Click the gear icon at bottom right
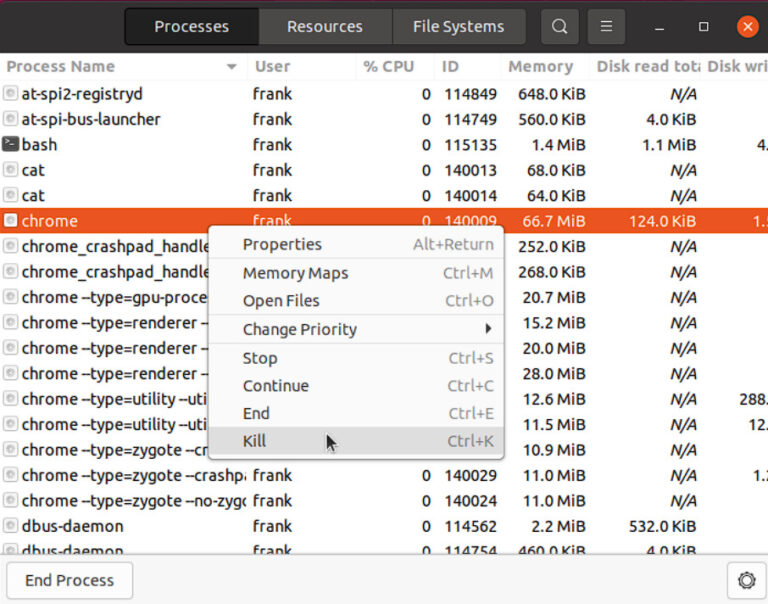The width and height of the screenshot is (768, 604). [745, 580]
